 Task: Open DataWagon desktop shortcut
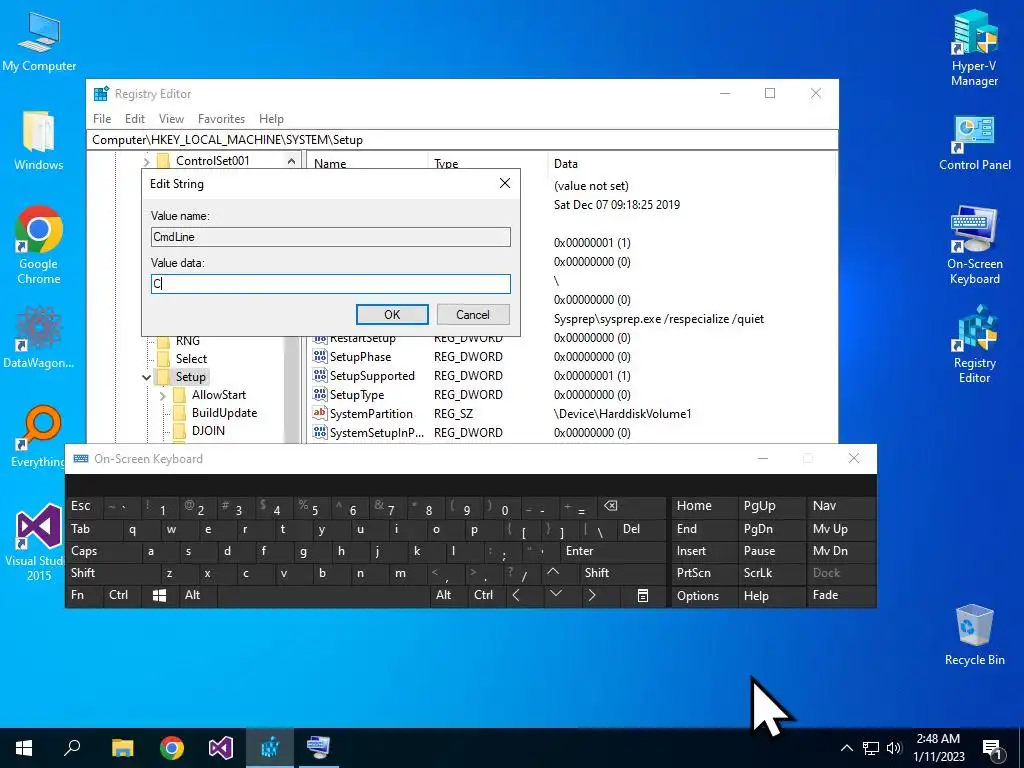point(39,337)
